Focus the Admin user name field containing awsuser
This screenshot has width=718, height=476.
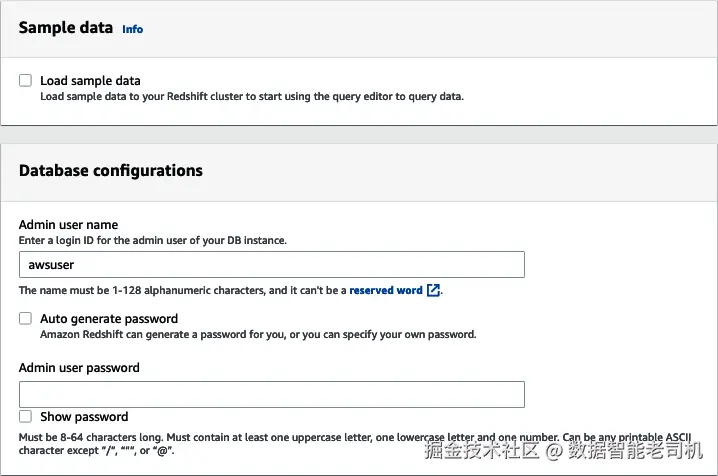[x=272, y=264]
